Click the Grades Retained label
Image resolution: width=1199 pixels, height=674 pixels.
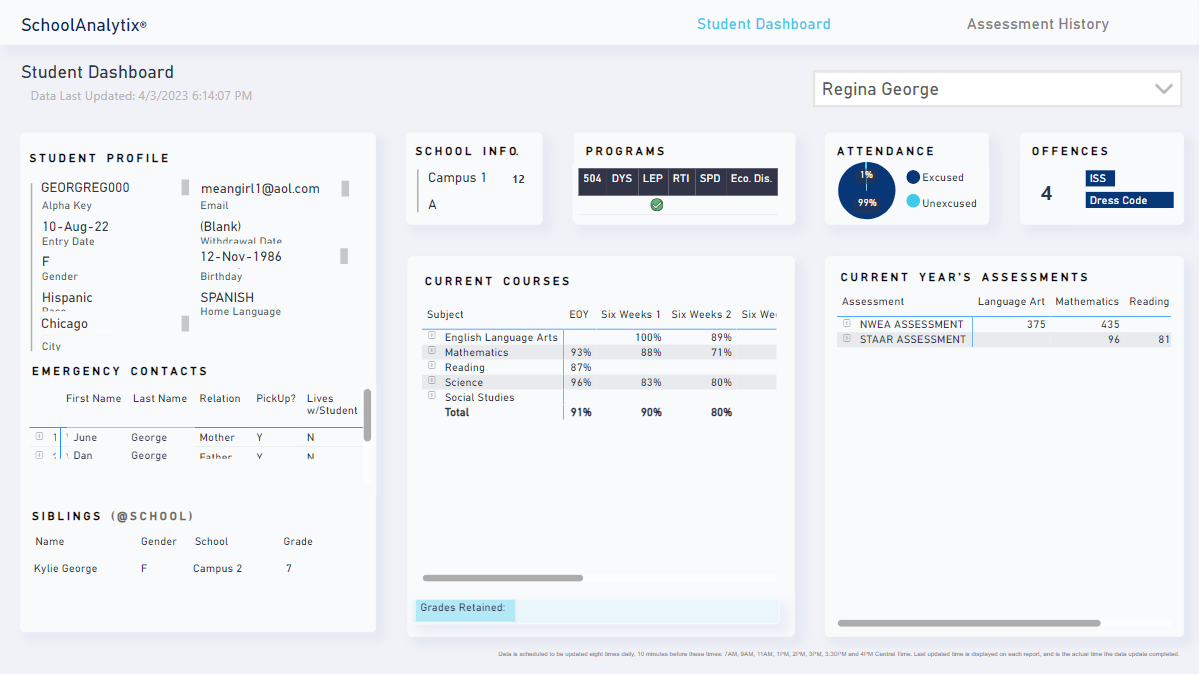463,607
